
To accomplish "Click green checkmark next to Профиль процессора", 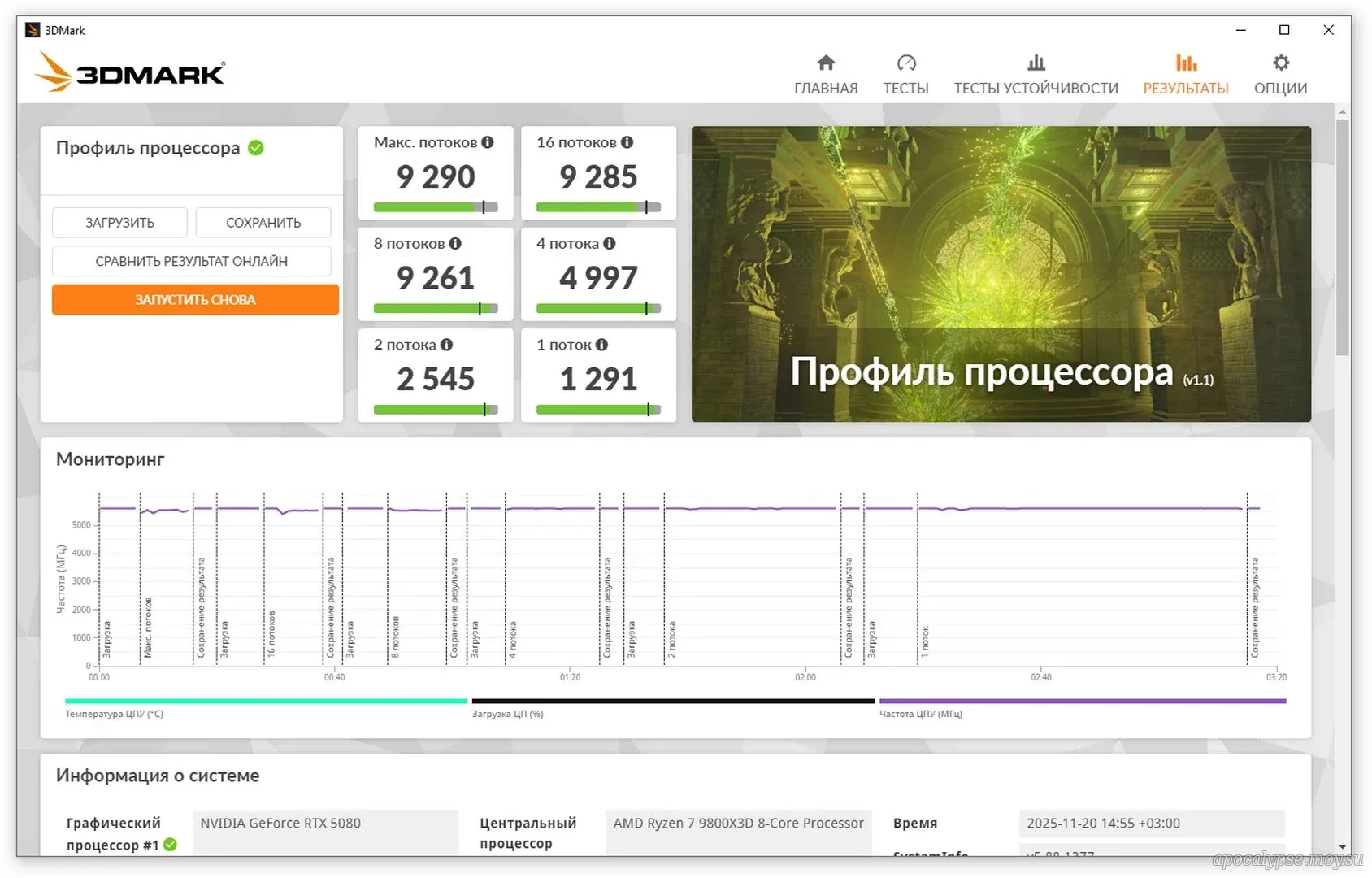I will coord(256,148).
